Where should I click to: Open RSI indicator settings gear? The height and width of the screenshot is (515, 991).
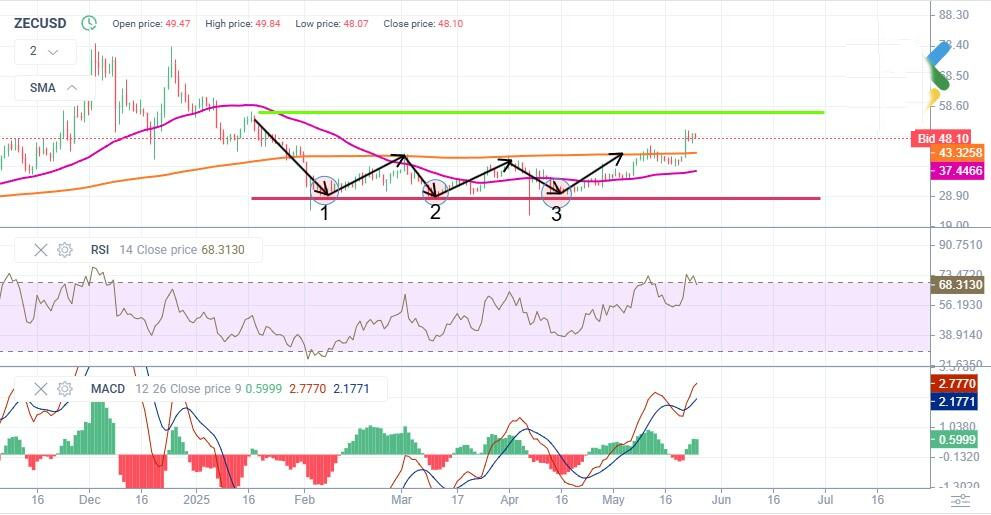tap(65, 250)
